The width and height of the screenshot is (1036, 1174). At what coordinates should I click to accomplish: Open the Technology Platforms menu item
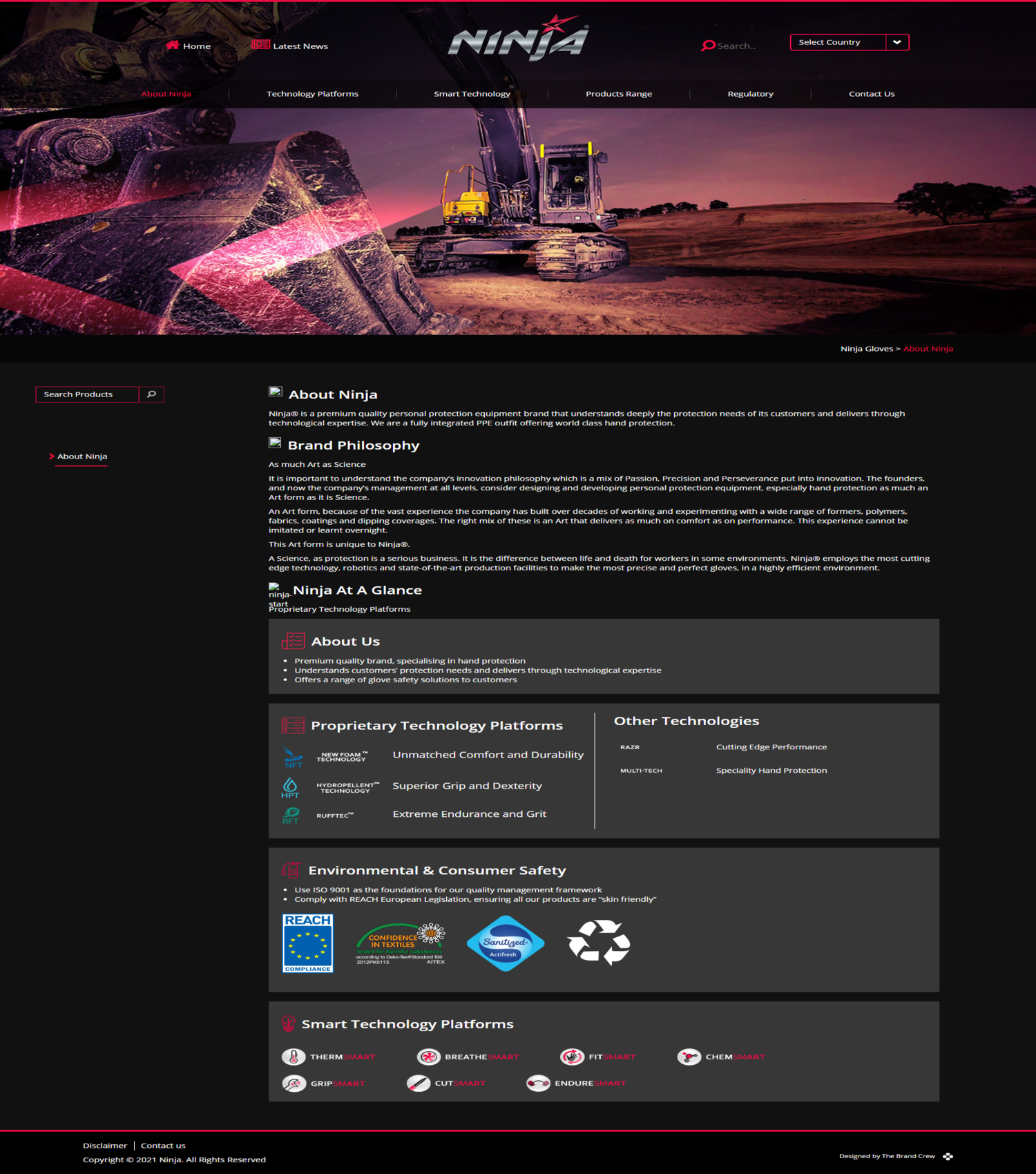(312, 94)
